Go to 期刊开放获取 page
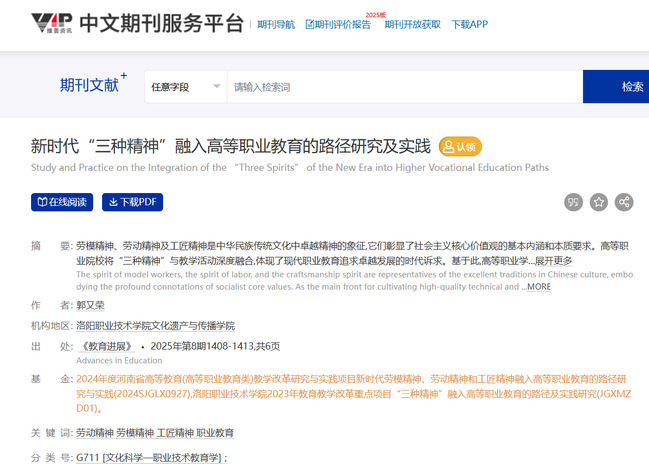 click(412, 24)
